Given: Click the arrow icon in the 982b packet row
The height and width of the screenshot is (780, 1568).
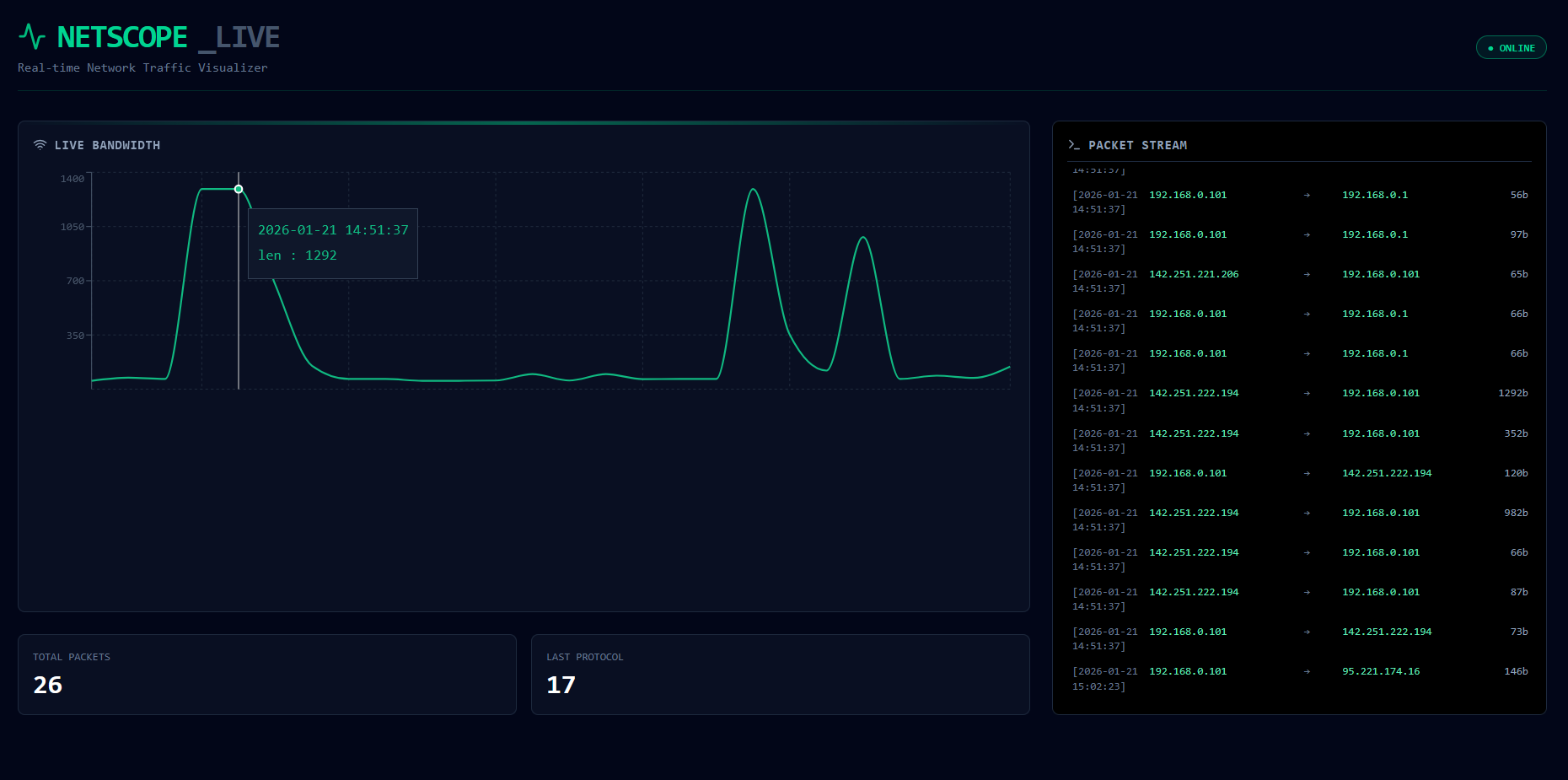Looking at the screenshot, I should pos(1307,514).
